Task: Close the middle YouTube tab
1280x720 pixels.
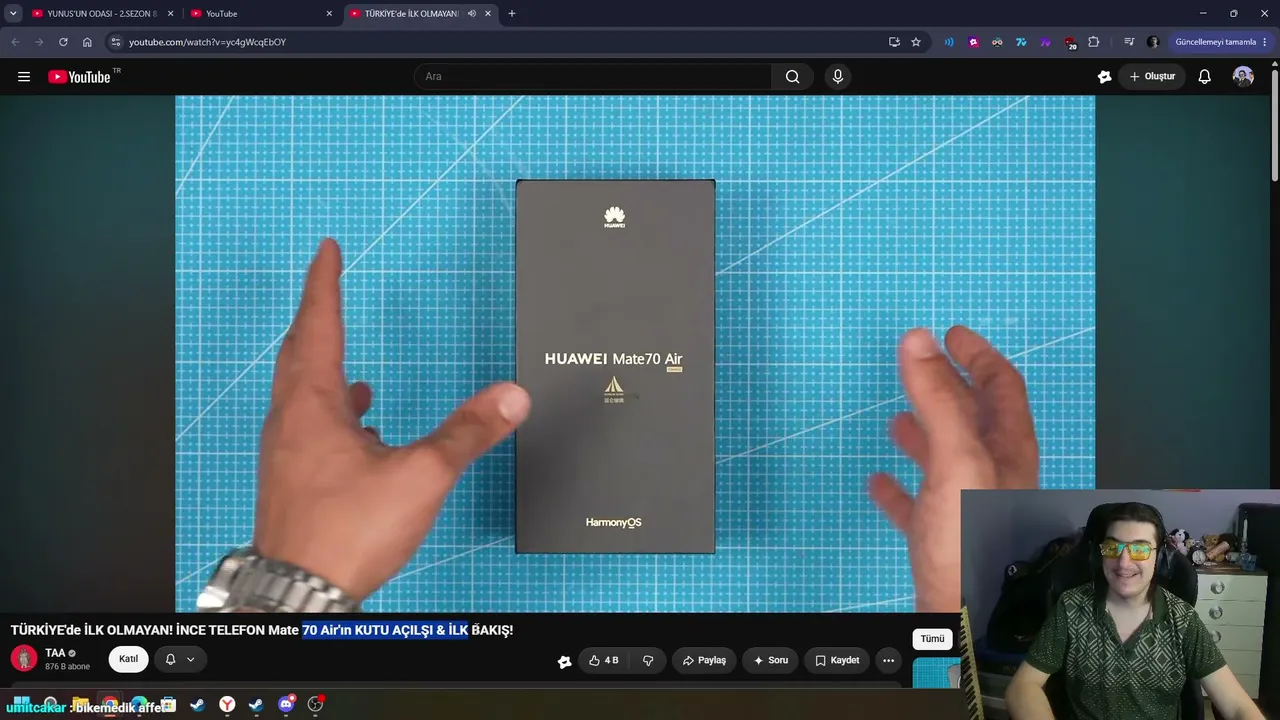Action: coord(329,14)
